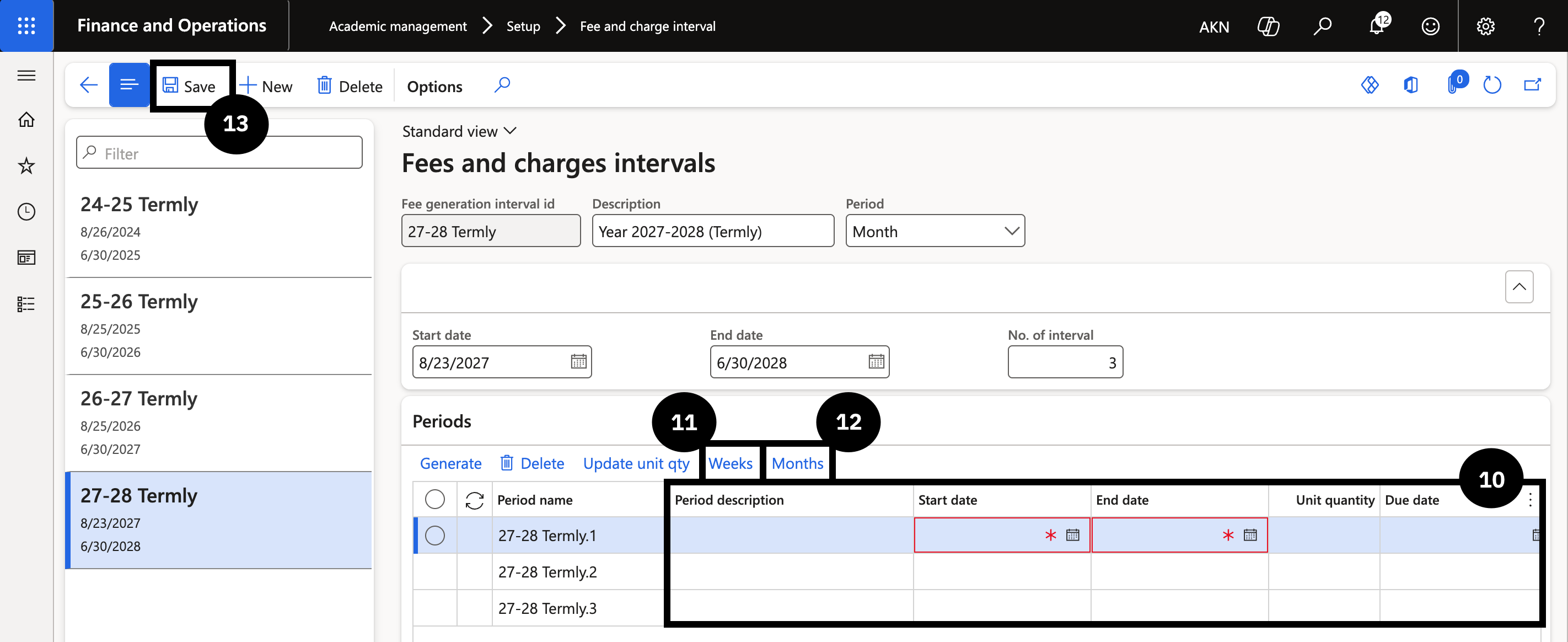Viewport: 1568px width, 642px height.
Task: Click the Description field
Action: pos(713,231)
